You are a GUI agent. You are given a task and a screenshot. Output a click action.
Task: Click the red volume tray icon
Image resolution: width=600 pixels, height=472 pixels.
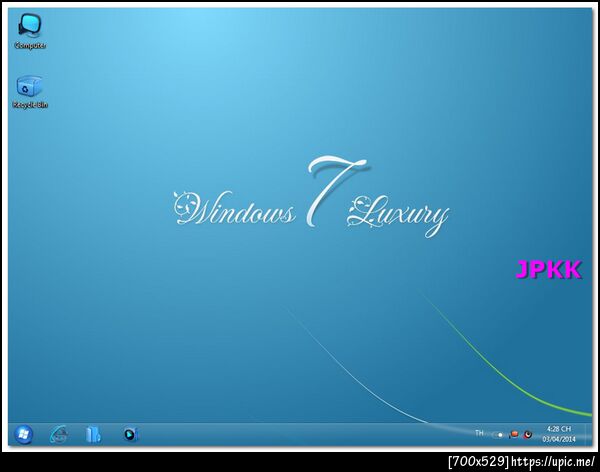tap(528, 434)
